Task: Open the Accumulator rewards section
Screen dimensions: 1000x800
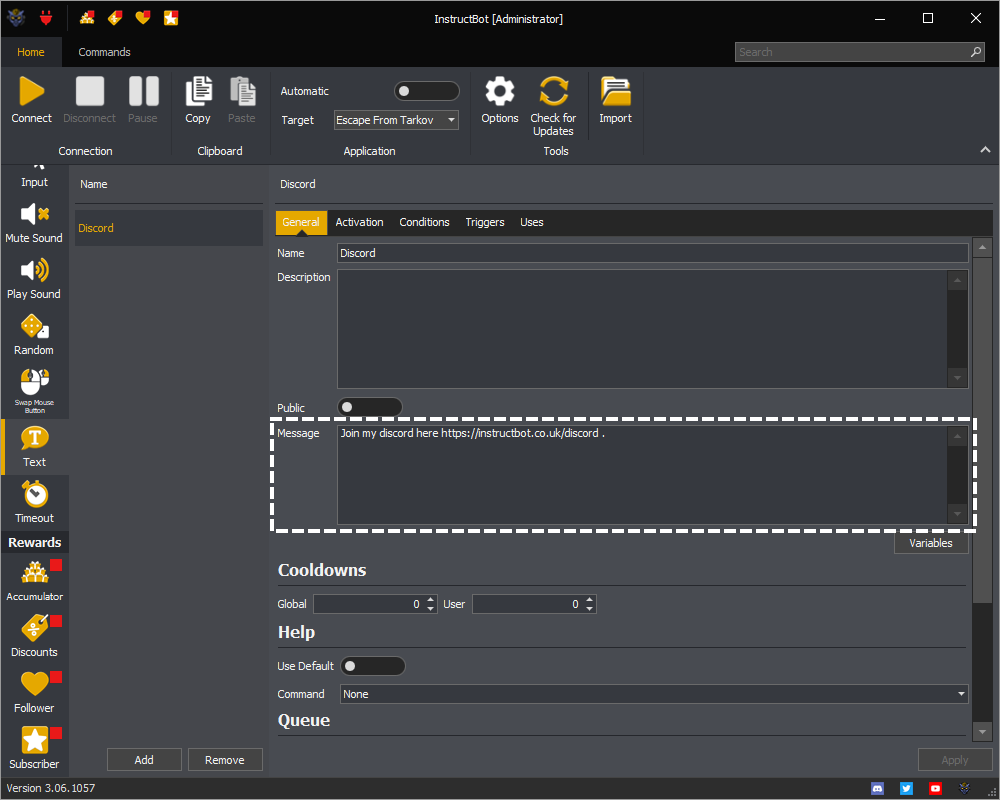Action: pos(34,581)
